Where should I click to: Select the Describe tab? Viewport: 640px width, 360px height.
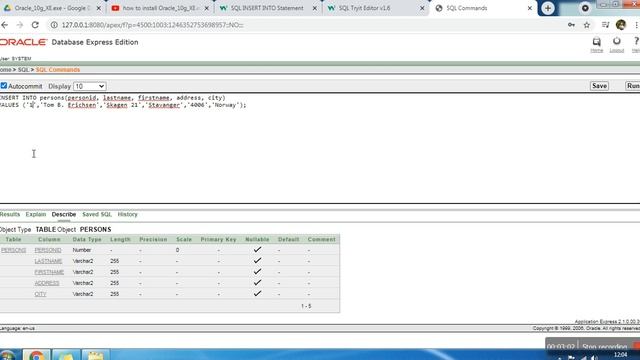(x=64, y=214)
